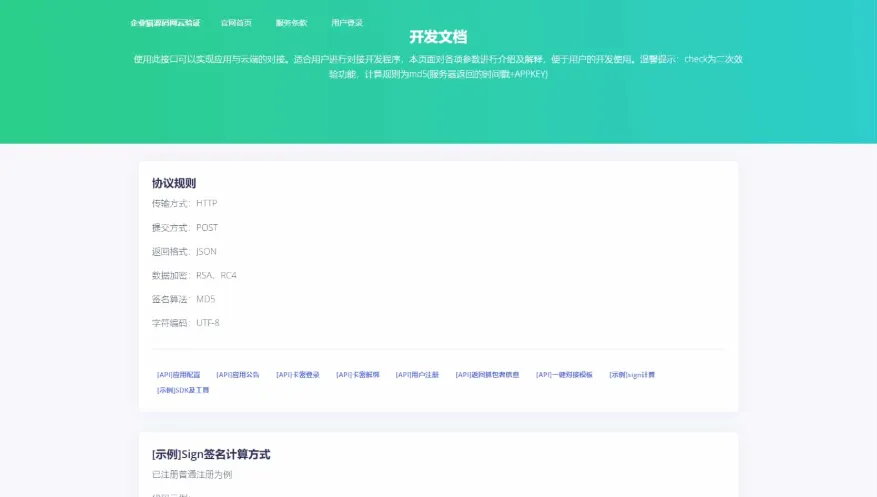Open the [API]一键对接模板 link

click(564, 375)
